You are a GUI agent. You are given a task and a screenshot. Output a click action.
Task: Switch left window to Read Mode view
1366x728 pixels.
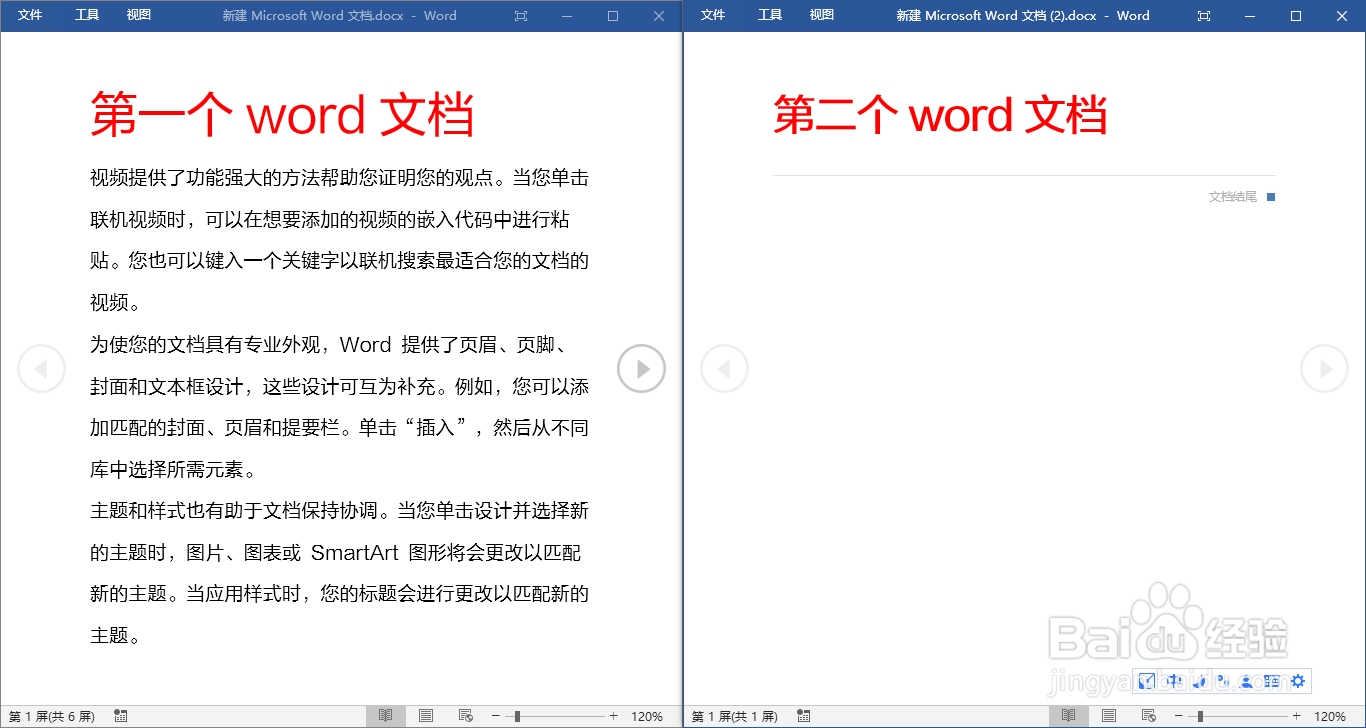385,716
